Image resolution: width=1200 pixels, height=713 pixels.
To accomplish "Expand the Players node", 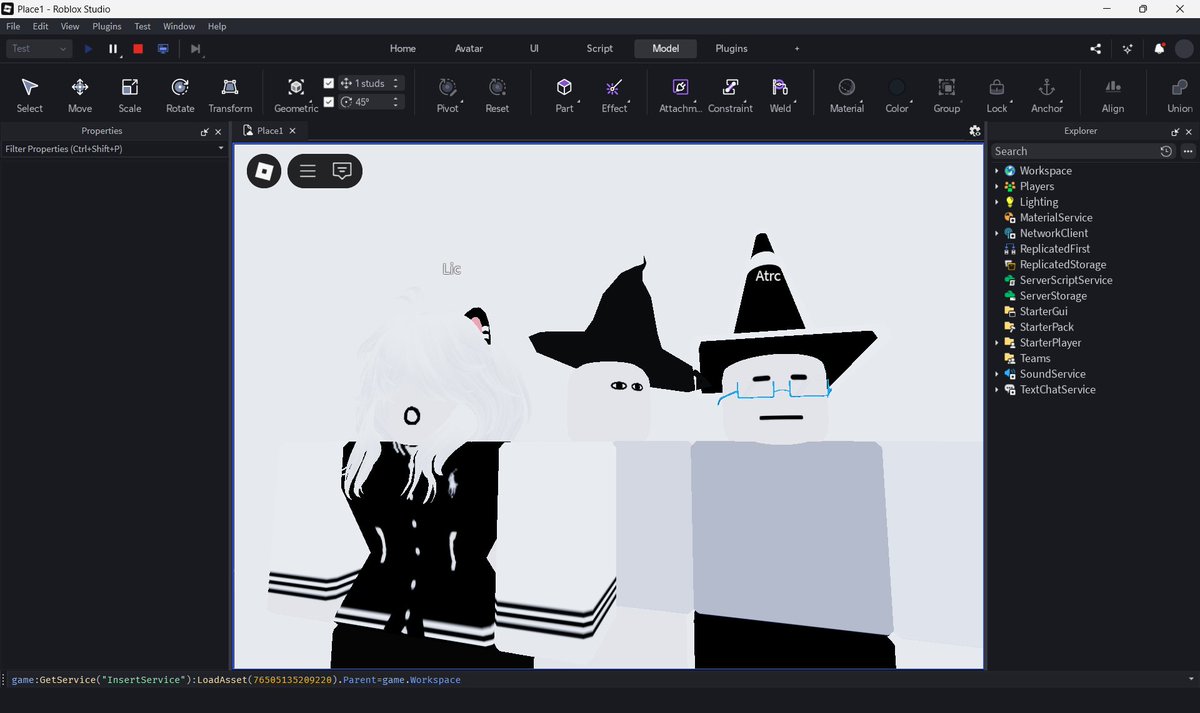I will 997,186.
